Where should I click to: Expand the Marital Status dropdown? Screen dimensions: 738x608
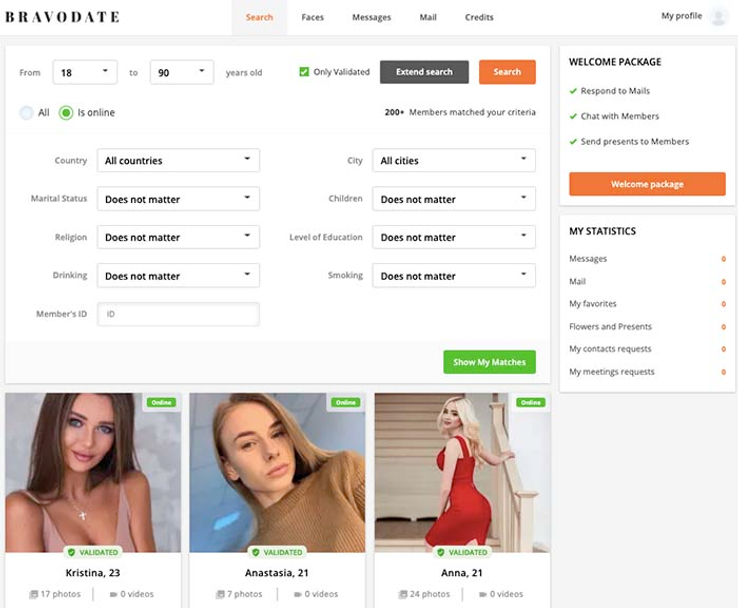(x=178, y=199)
